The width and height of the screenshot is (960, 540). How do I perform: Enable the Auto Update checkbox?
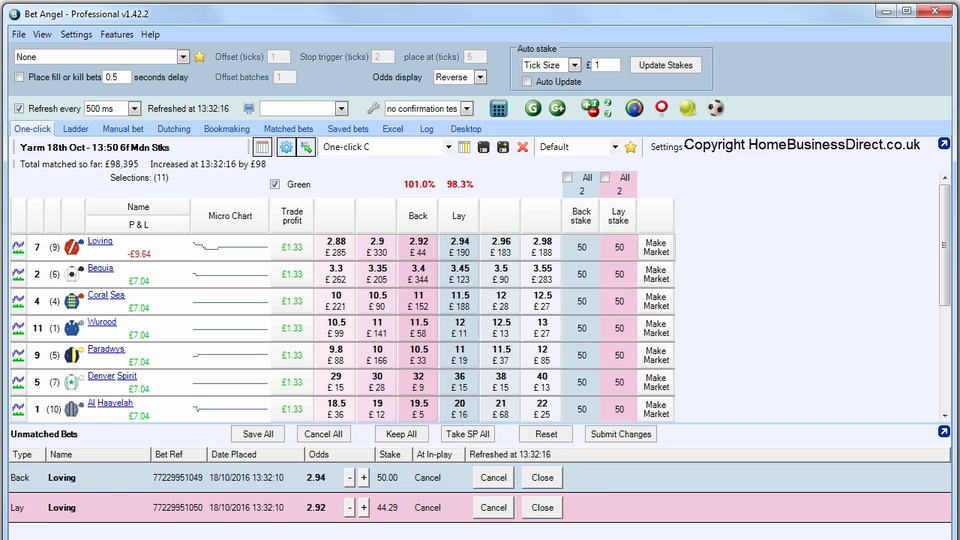[x=527, y=81]
